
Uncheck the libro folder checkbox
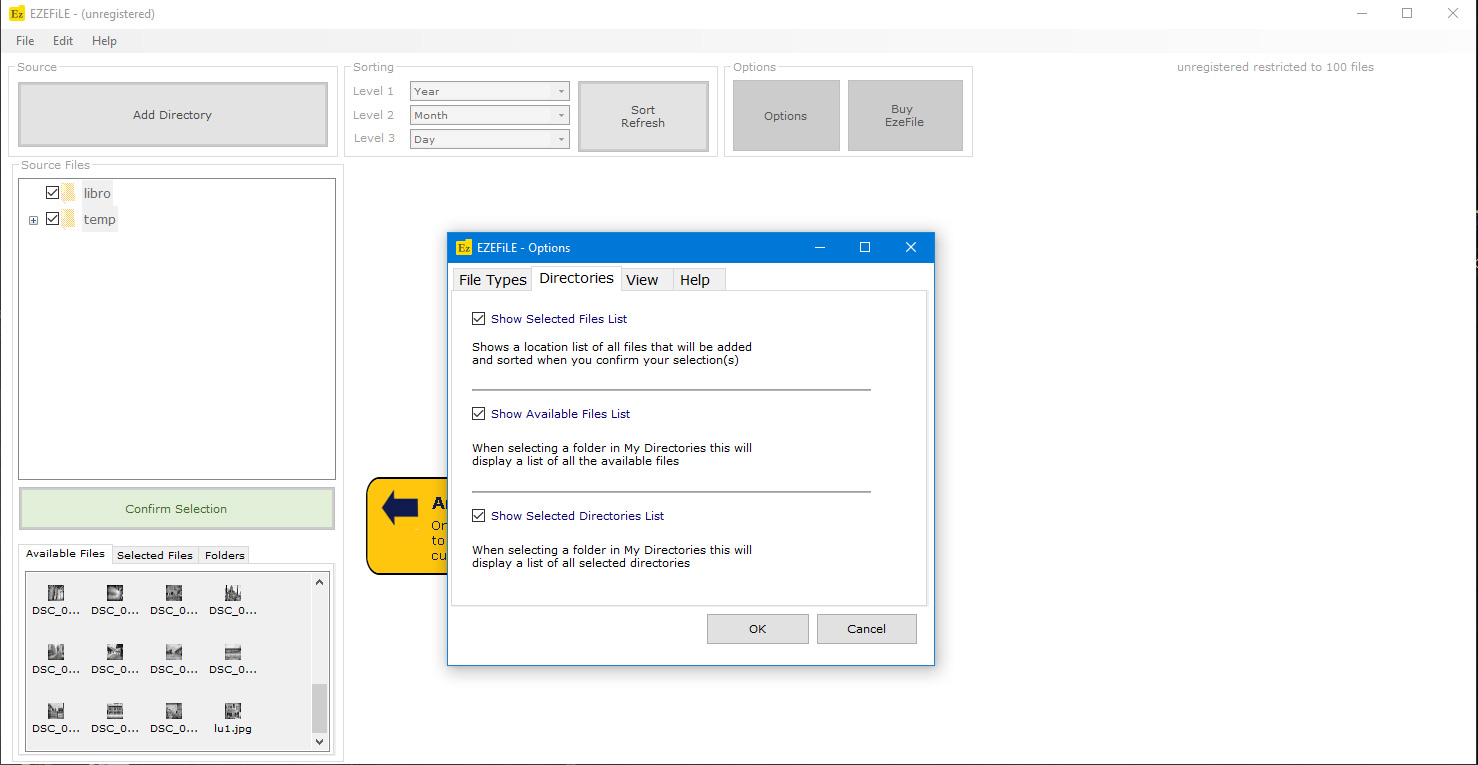[x=53, y=193]
